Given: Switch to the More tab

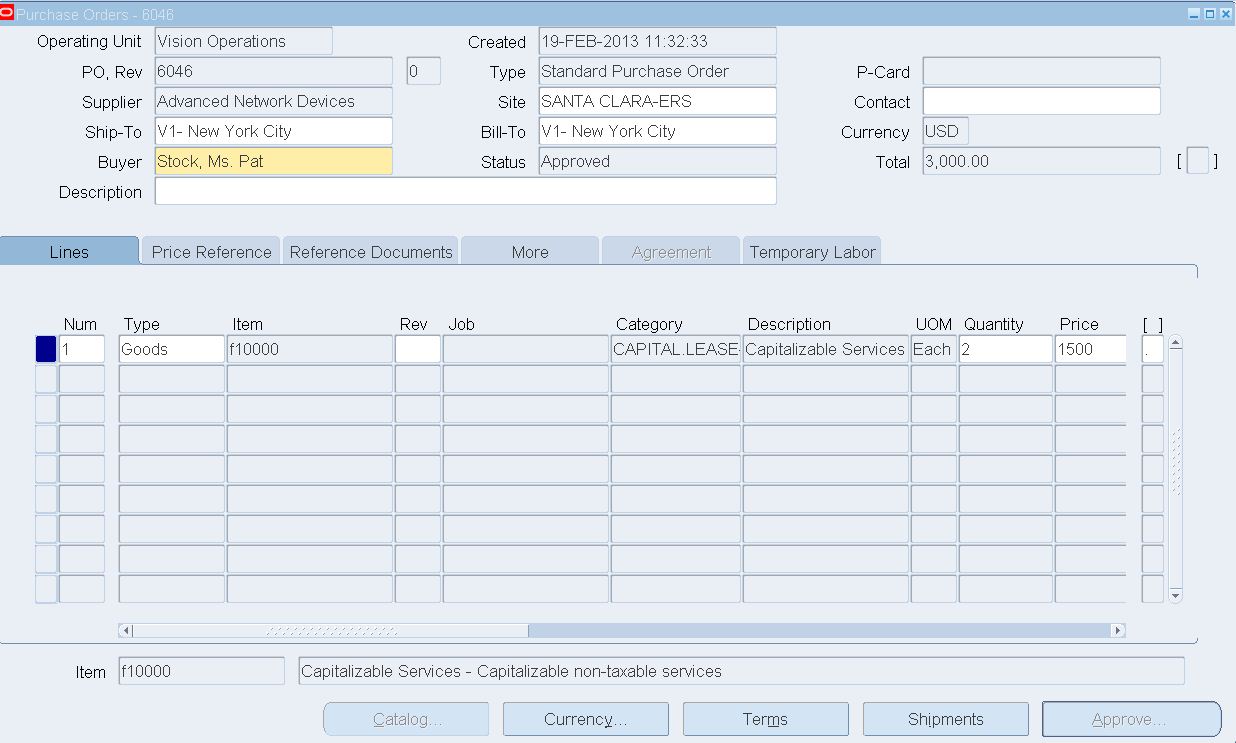Looking at the screenshot, I should point(530,252).
